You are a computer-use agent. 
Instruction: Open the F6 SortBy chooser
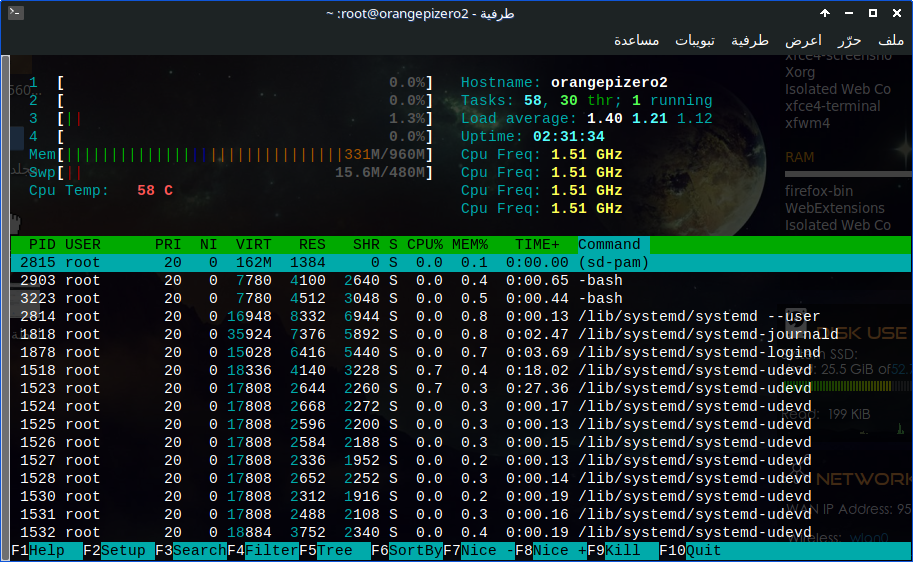click(x=417, y=551)
